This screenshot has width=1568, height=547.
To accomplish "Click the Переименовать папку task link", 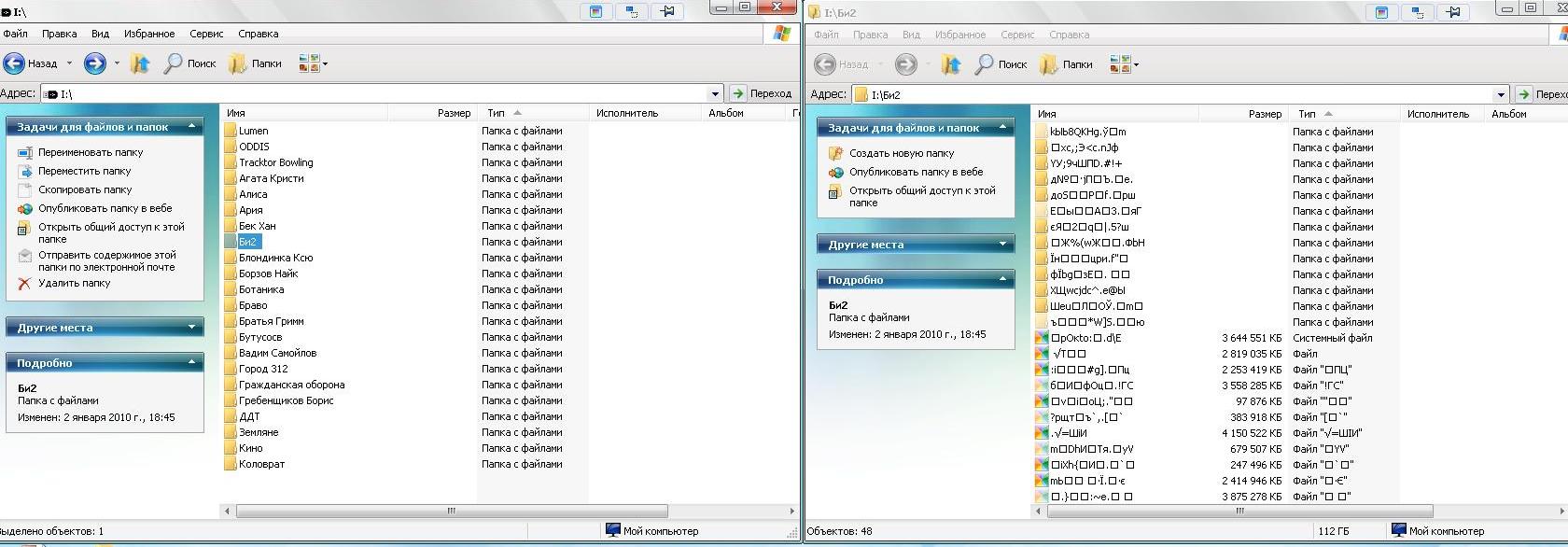I will [91, 152].
